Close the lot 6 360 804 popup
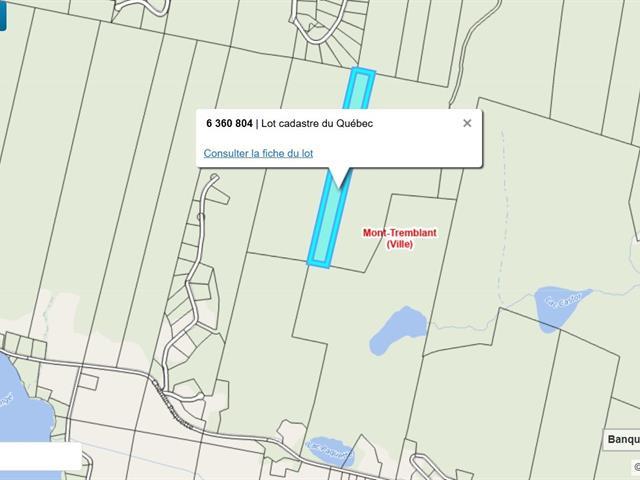 467,123
